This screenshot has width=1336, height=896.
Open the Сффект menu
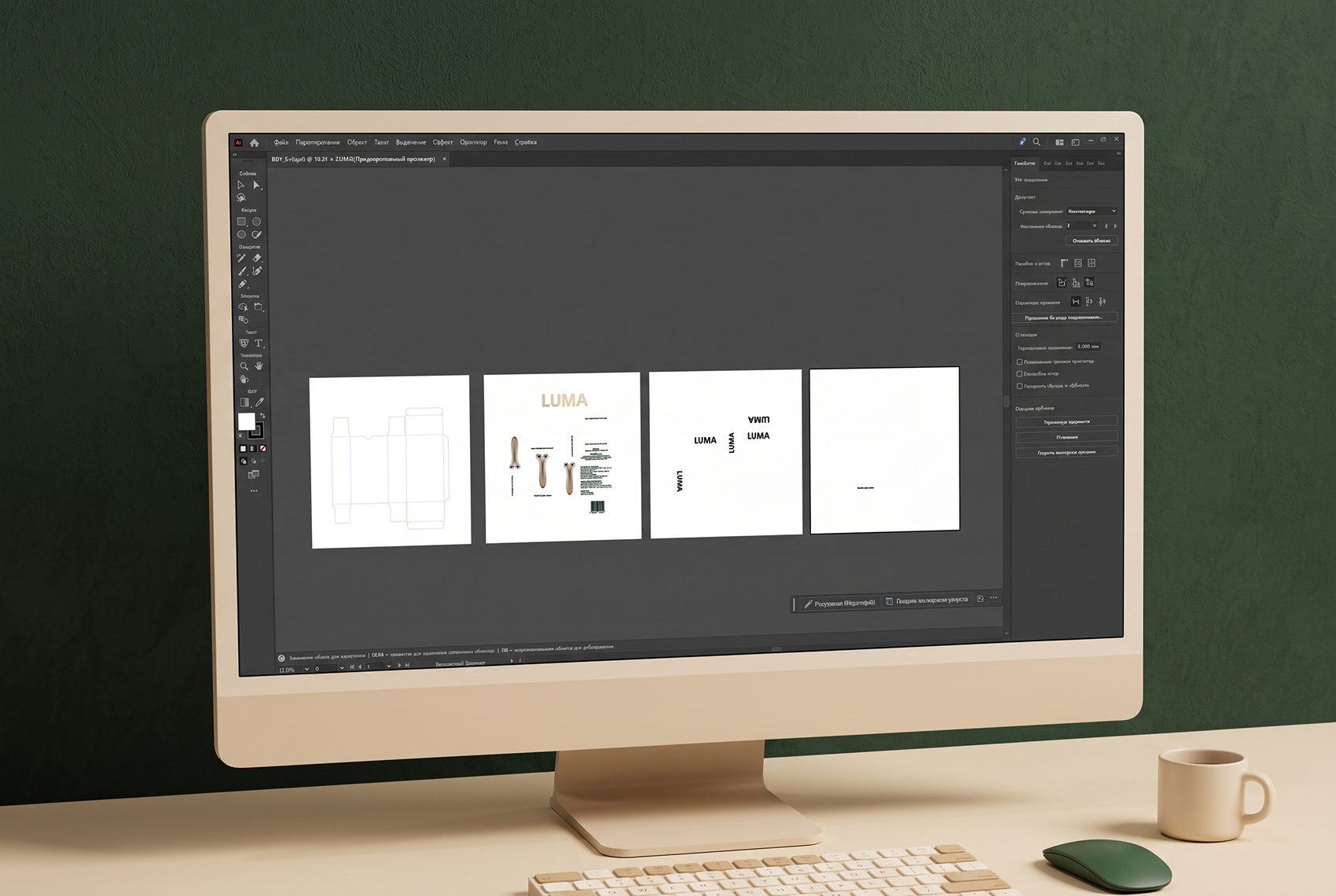(442, 143)
